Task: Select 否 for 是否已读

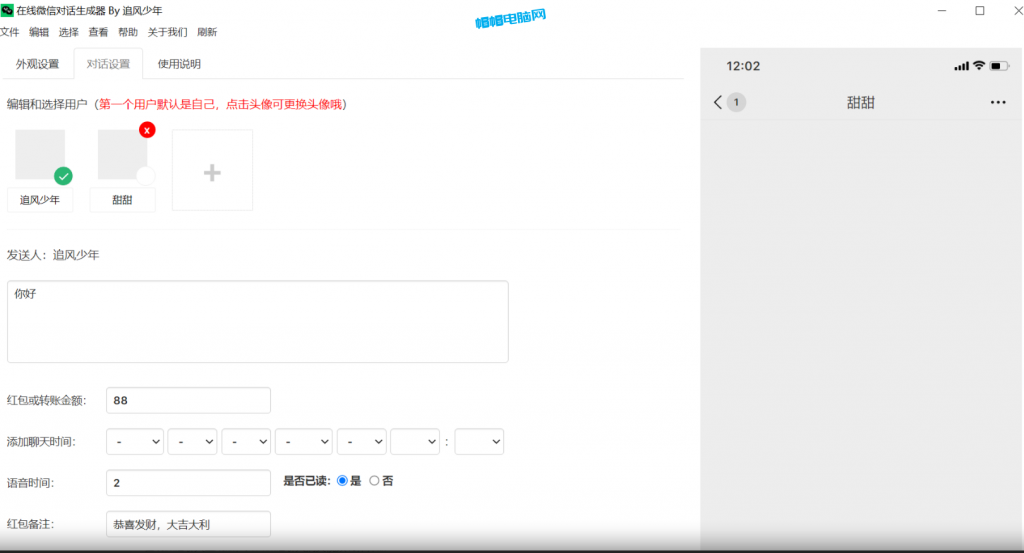Action: (x=374, y=481)
